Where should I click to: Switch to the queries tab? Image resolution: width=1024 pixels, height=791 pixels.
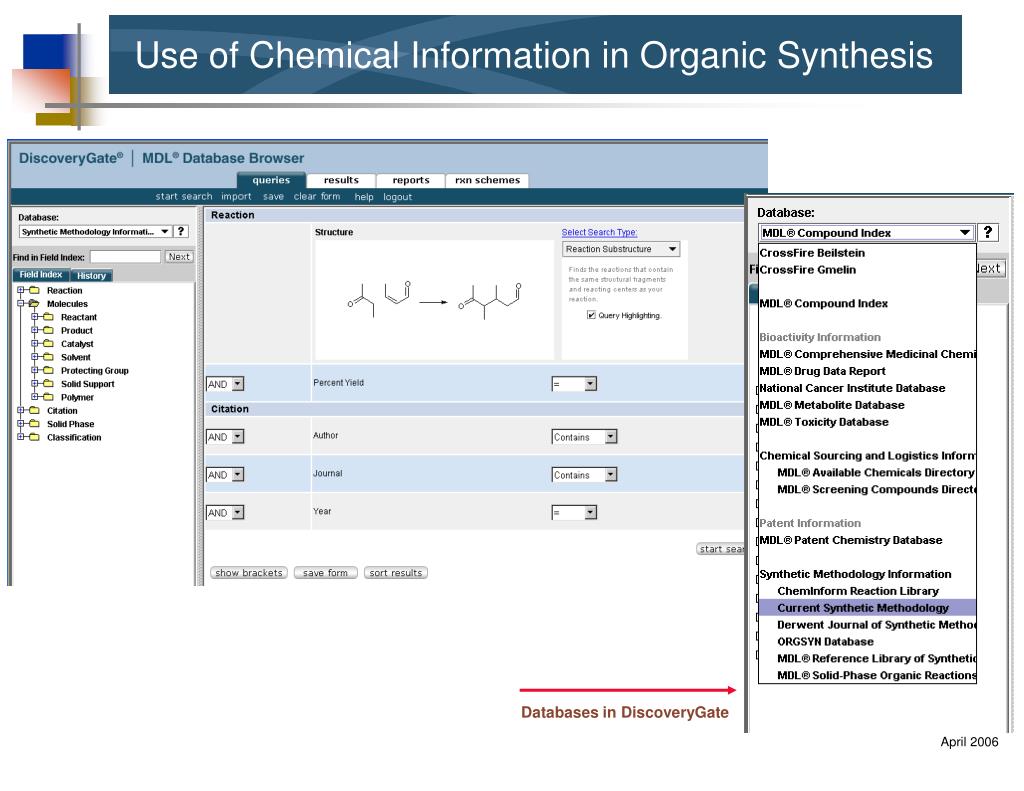click(x=271, y=180)
